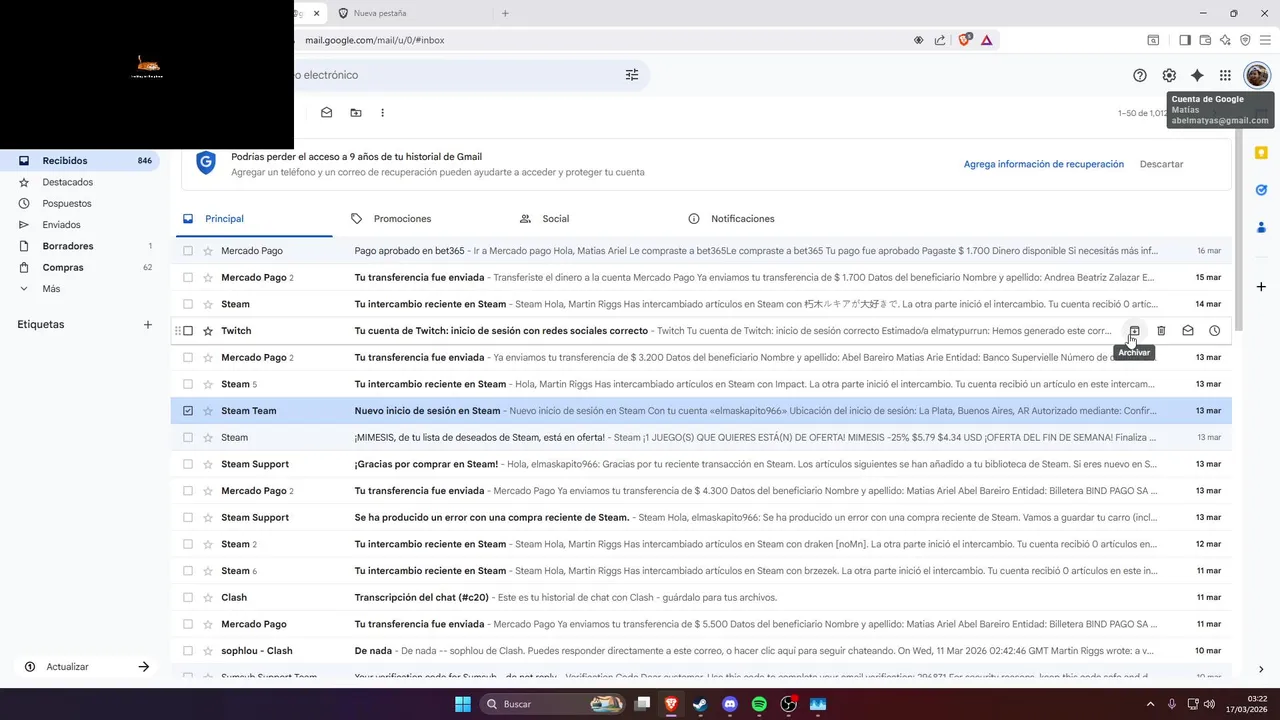1280x720 pixels.
Task: Open more actions three-dot menu
Action: click(382, 113)
